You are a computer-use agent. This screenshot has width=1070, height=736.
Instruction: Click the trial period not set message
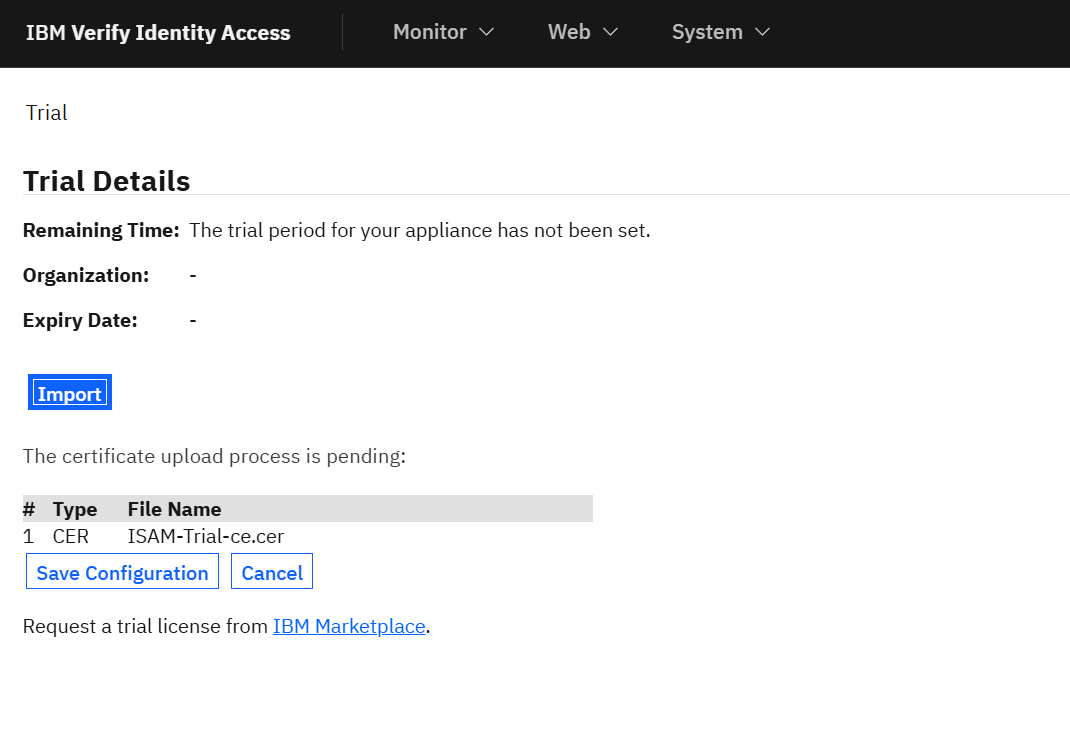(420, 231)
